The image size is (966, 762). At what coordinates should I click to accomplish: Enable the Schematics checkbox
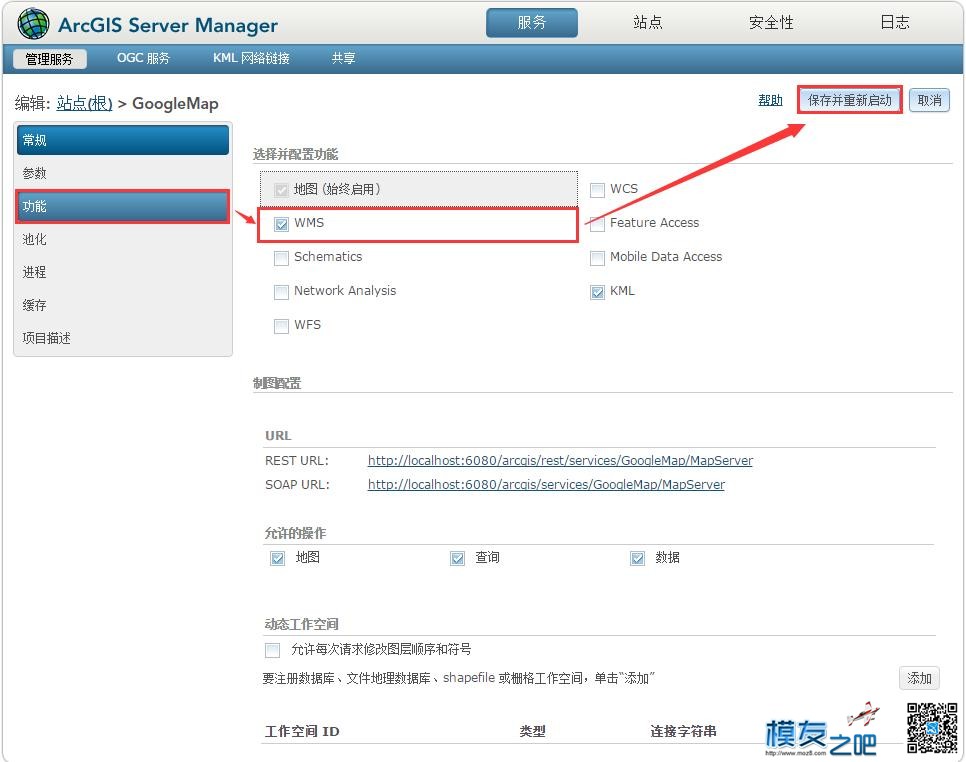tap(282, 257)
